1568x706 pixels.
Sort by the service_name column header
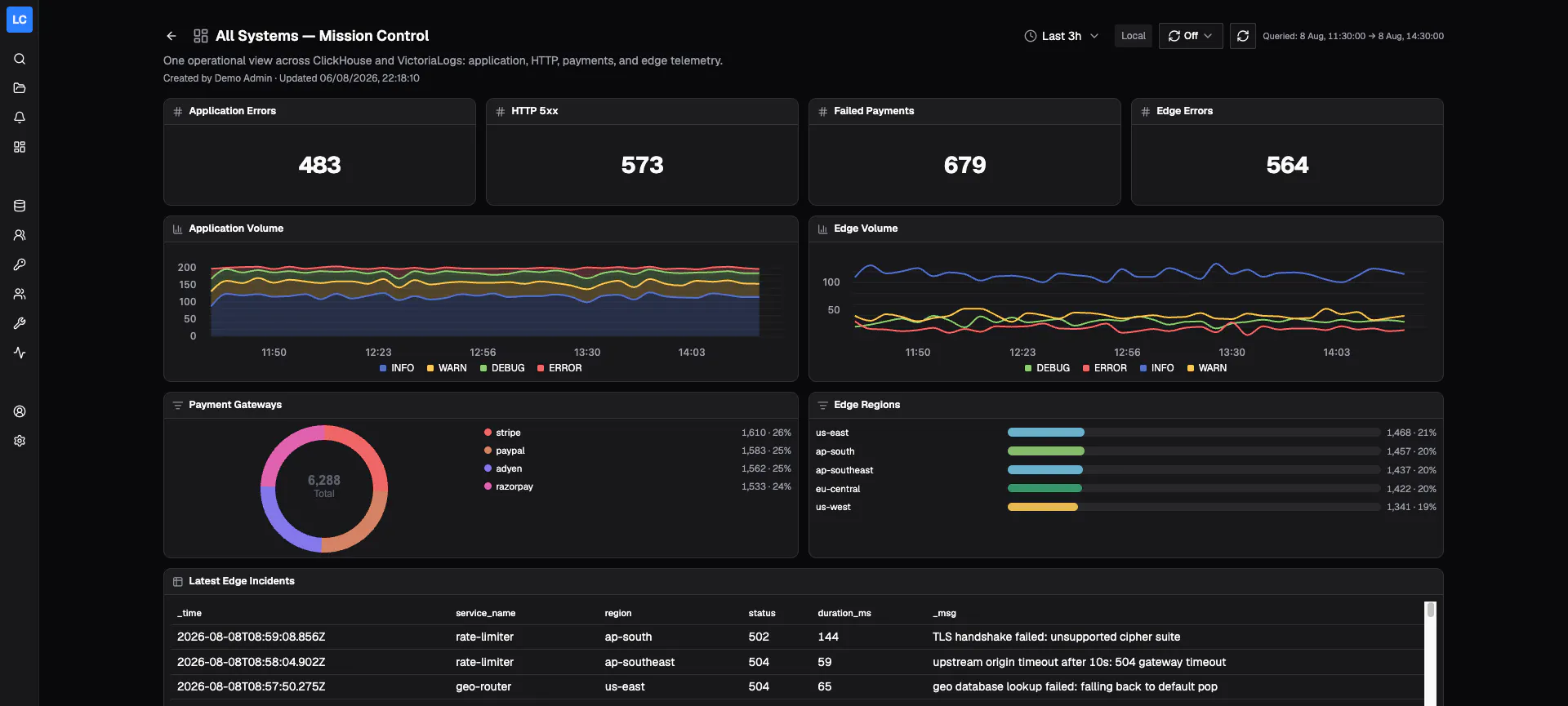coord(485,613)
